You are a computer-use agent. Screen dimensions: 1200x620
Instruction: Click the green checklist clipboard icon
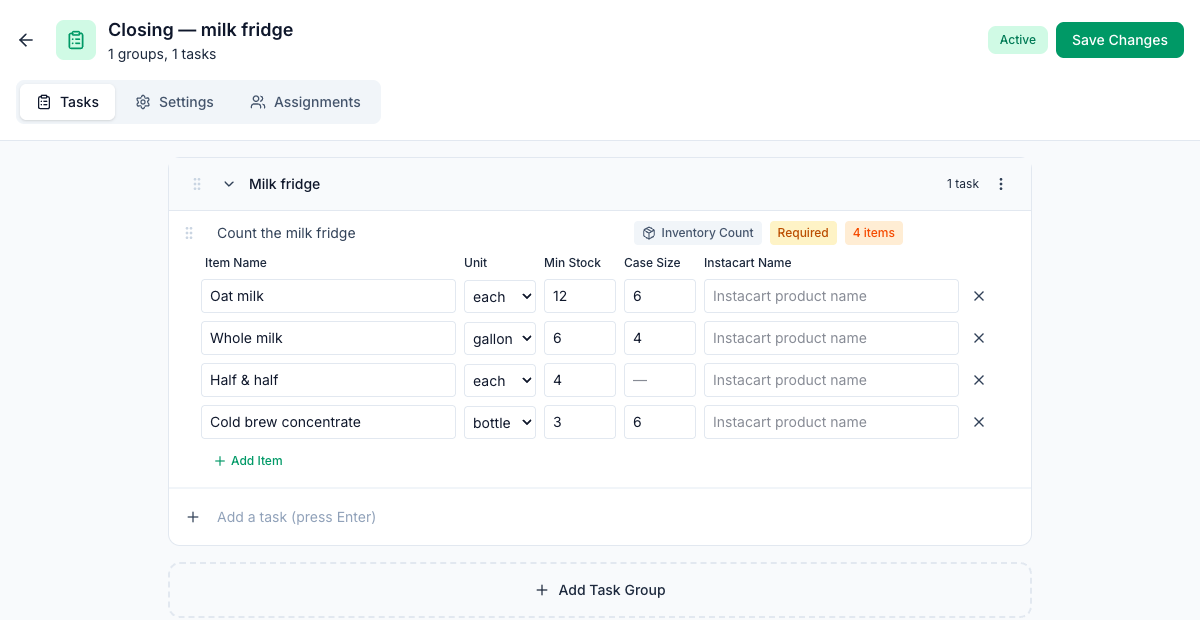pos(76,40)
